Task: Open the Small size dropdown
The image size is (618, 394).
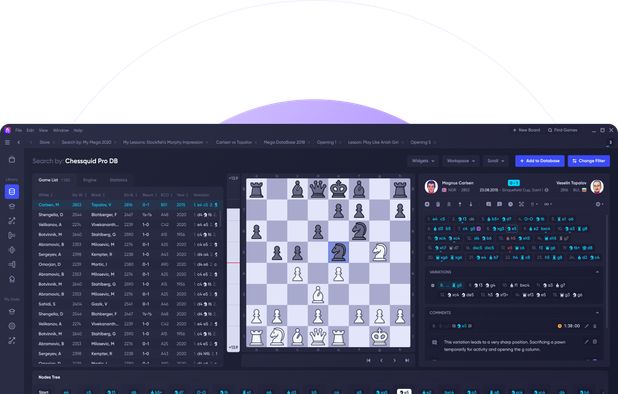Action: click(x=495, y=161)
